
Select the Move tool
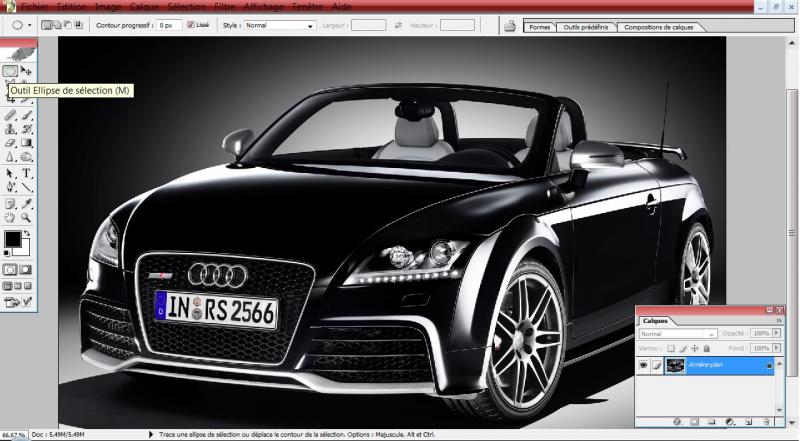[26, 70]
